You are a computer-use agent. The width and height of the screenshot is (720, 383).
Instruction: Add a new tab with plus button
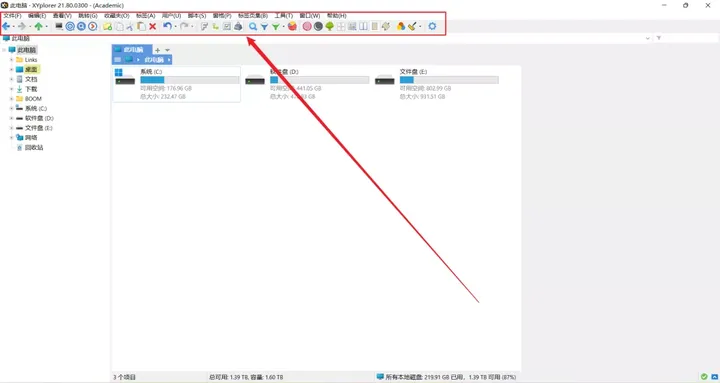coord(158,50)
